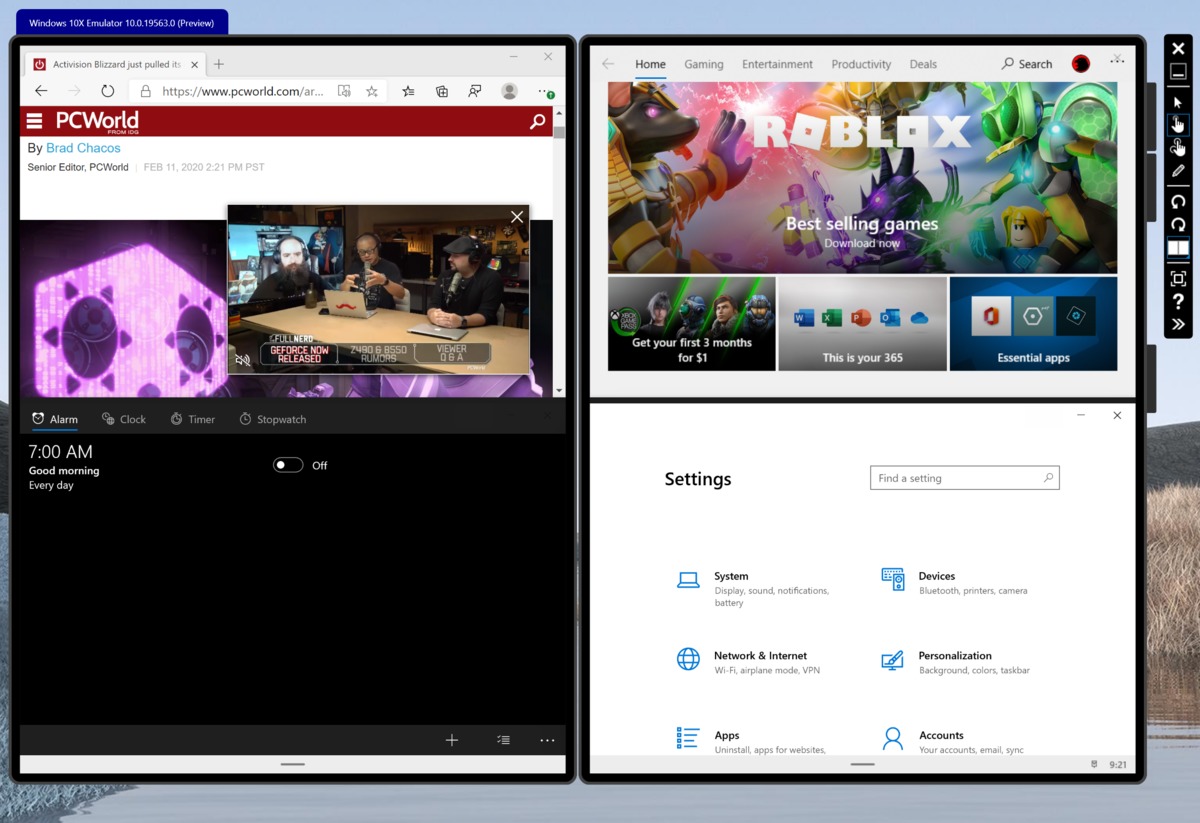Click the site lock icon in address bar
The height and width of the screenshot is (823, 1200).
coord(145,91)
